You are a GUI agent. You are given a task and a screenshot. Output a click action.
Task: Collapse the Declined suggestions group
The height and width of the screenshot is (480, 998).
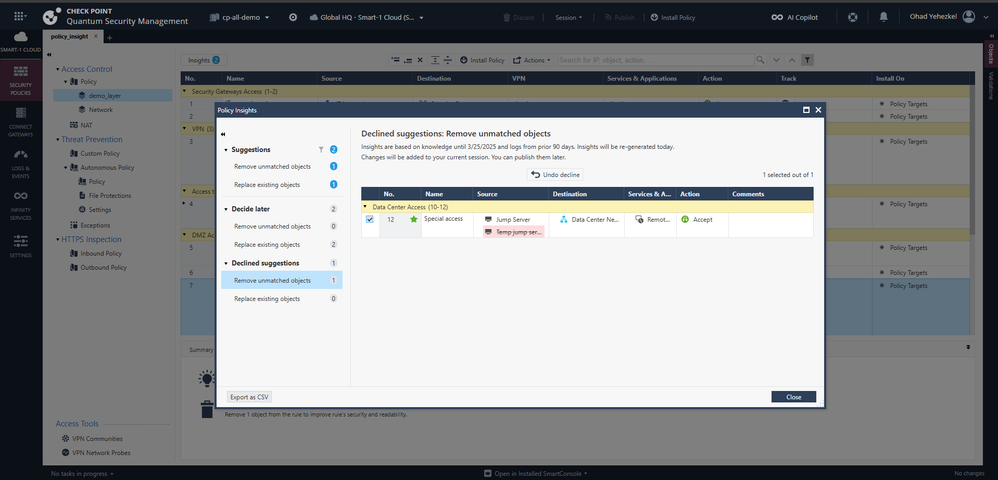[226, 264]
